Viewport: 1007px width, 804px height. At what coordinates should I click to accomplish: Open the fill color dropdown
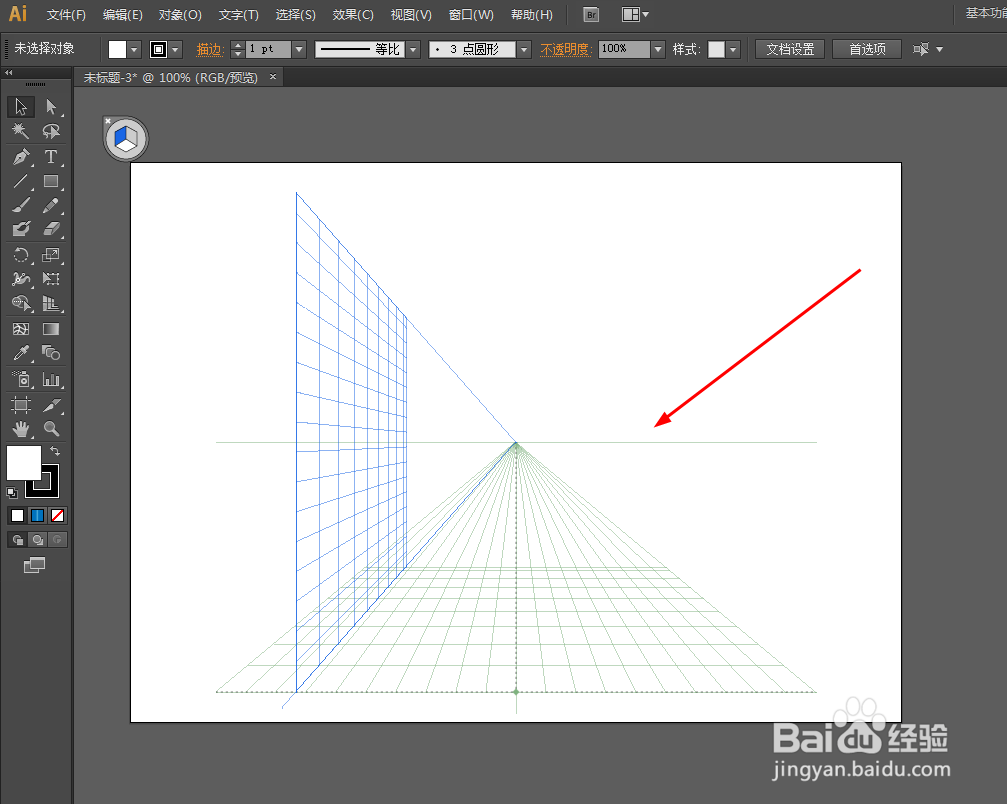134,49
